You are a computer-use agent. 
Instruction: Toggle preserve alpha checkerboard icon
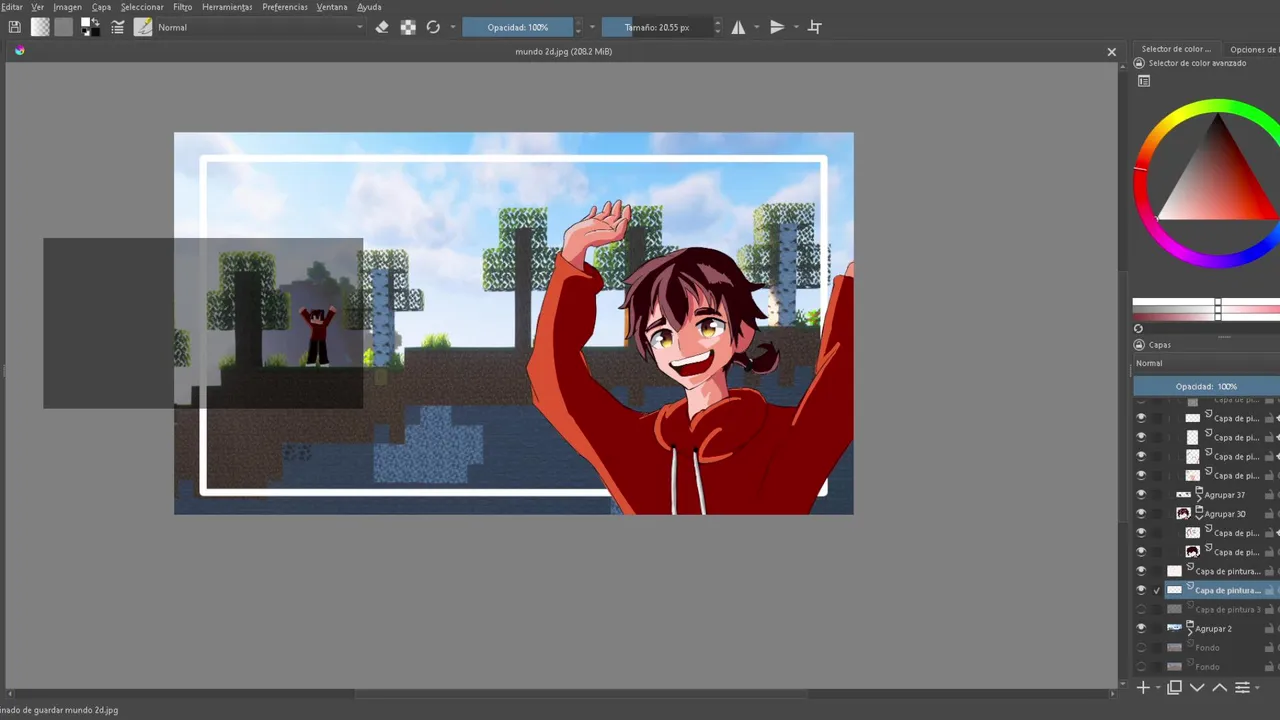coord(408,27)
